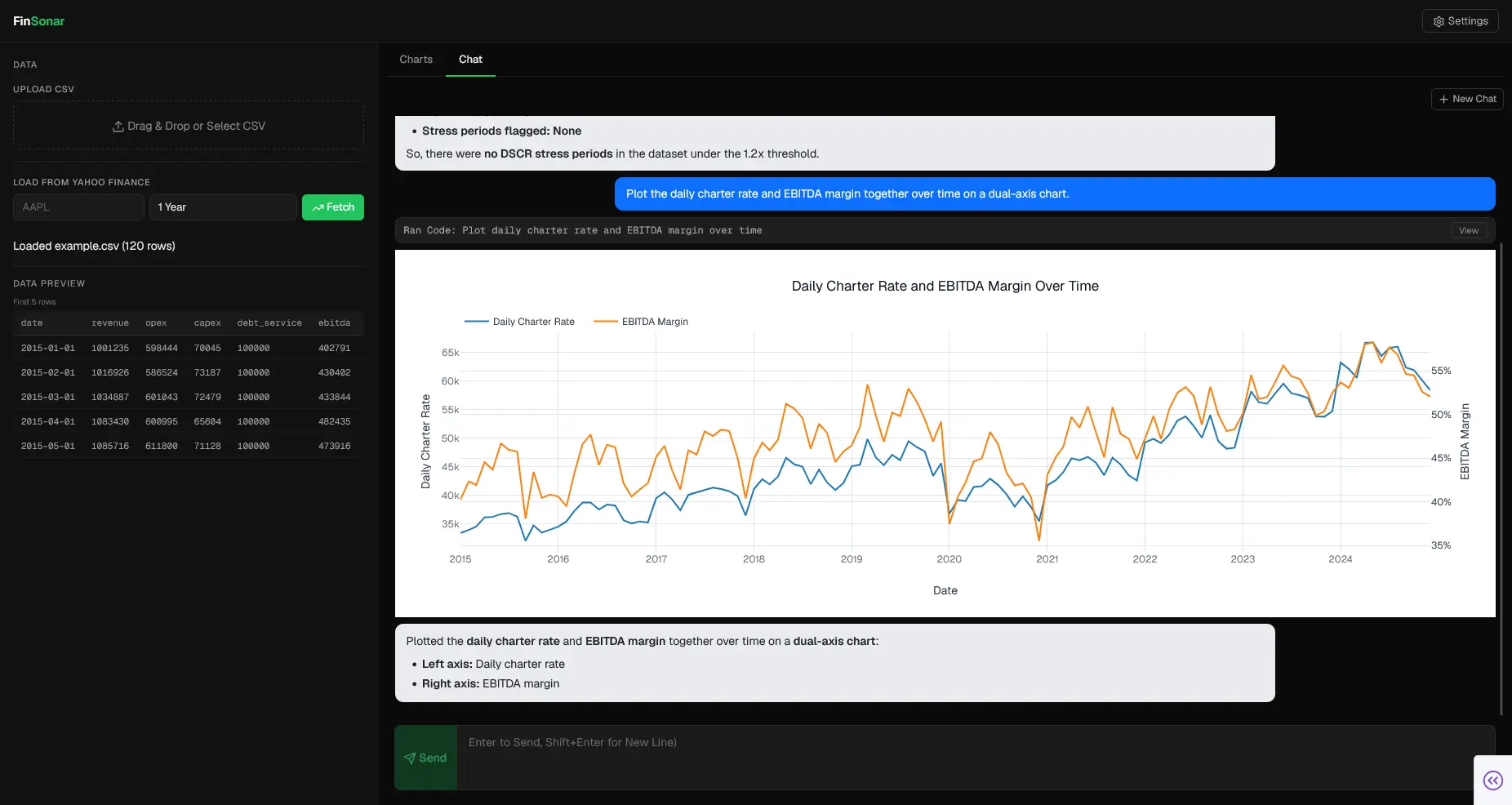This screenshot has width=1512, height=805.
Task: Select the 'debt_service' column header
Action: pos(269,323)
